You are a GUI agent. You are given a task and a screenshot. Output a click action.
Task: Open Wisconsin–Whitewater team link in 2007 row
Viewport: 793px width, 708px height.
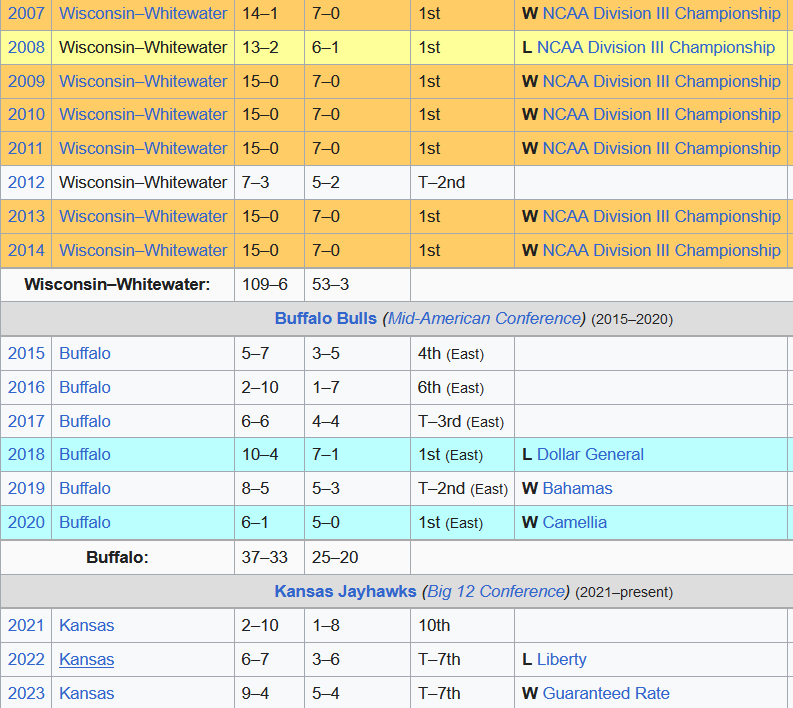coord(143,13)
